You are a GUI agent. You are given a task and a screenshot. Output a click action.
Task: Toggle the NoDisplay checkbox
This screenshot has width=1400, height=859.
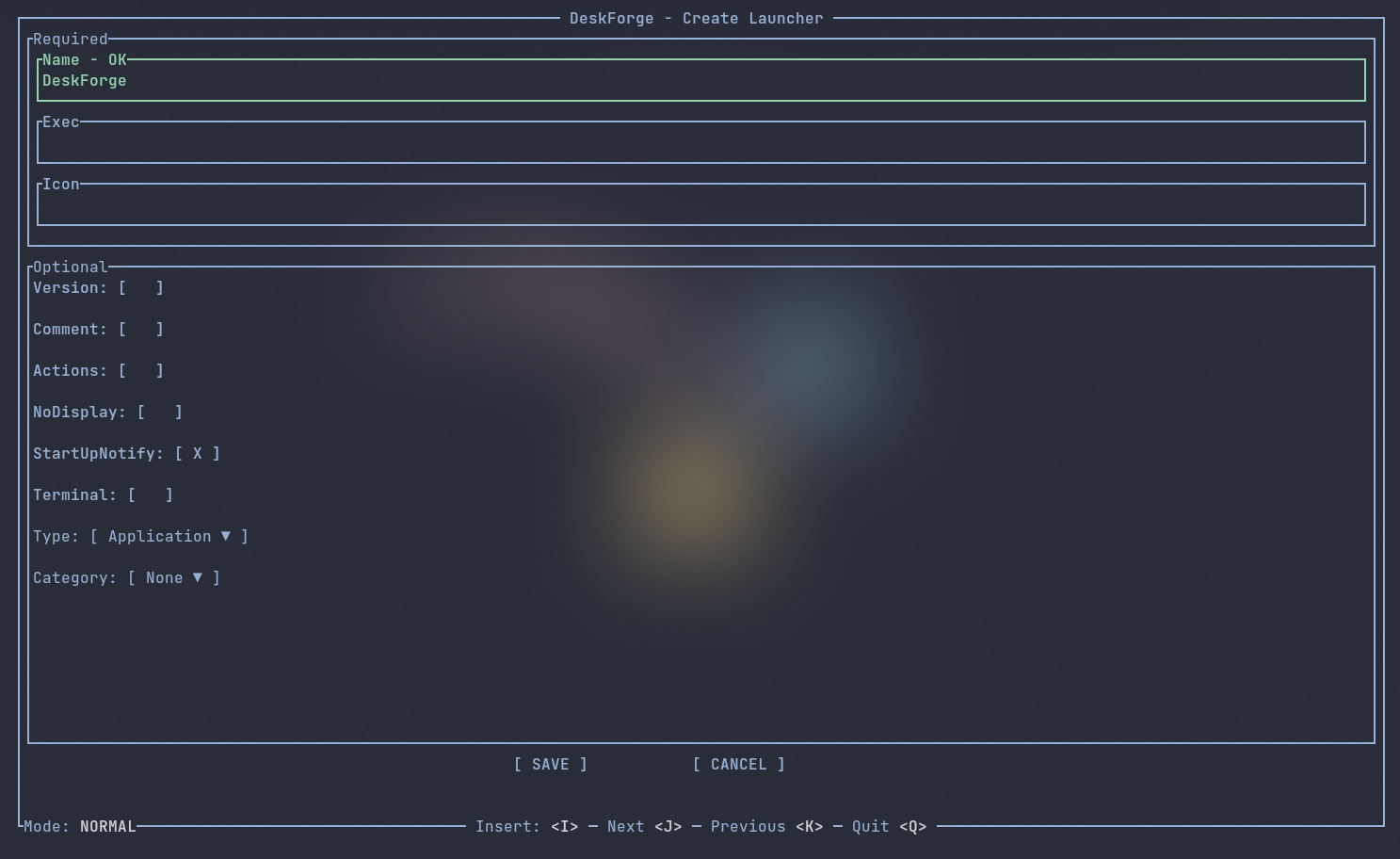pyautogui.click(x=160, y=413)
